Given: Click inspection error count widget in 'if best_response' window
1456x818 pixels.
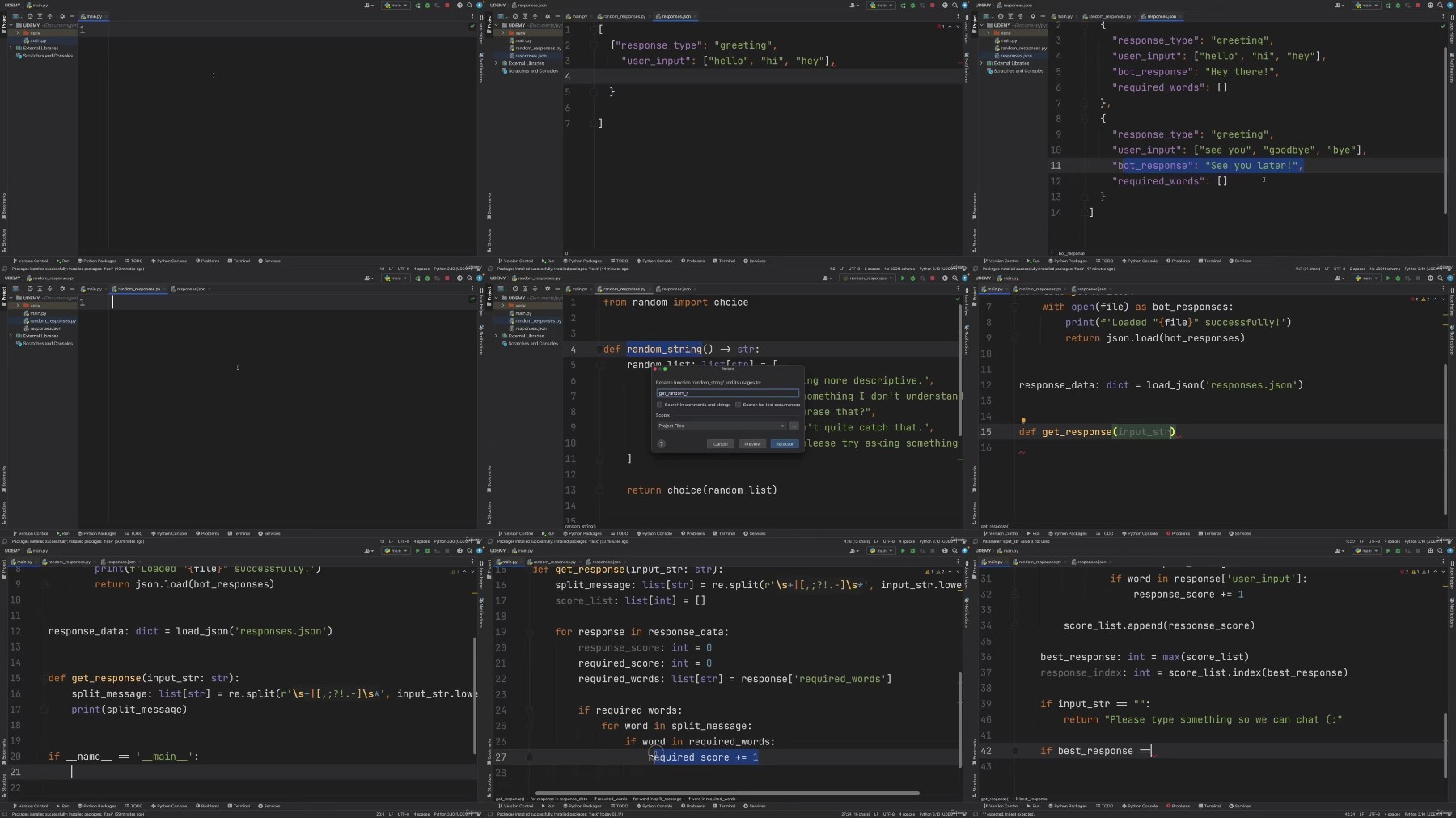Looking at the screenshot, I should click(1415, 572).
